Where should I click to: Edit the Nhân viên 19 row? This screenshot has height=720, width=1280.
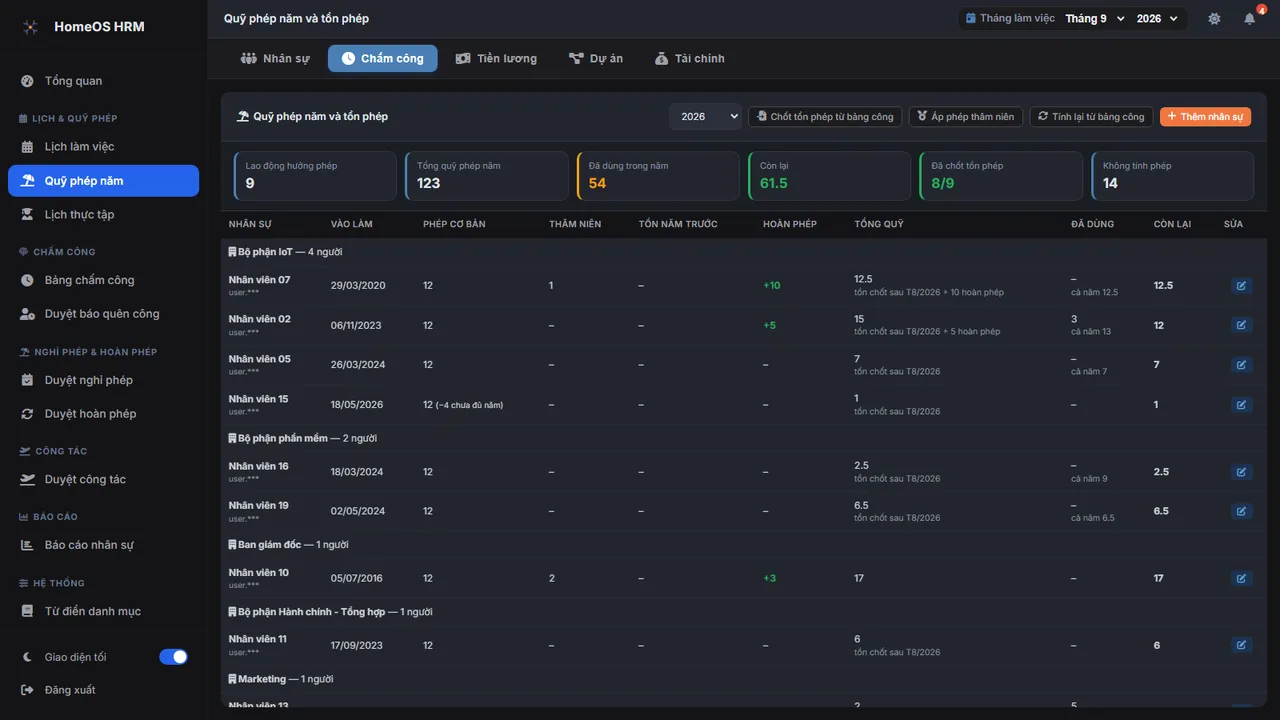point(1241,511)
